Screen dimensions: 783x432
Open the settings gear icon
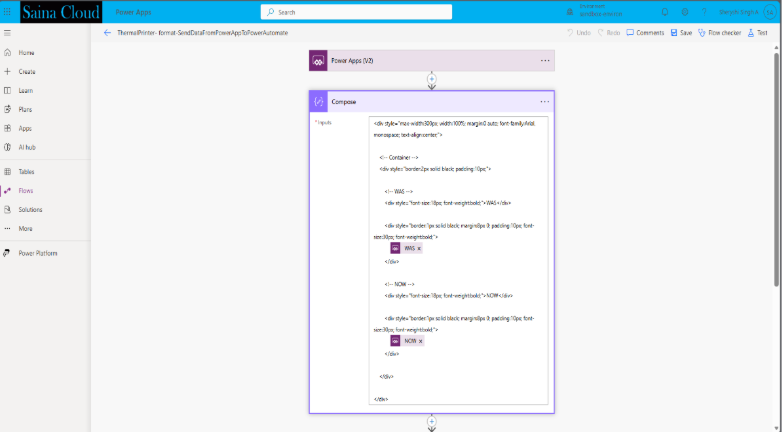(x=685, y=12)
